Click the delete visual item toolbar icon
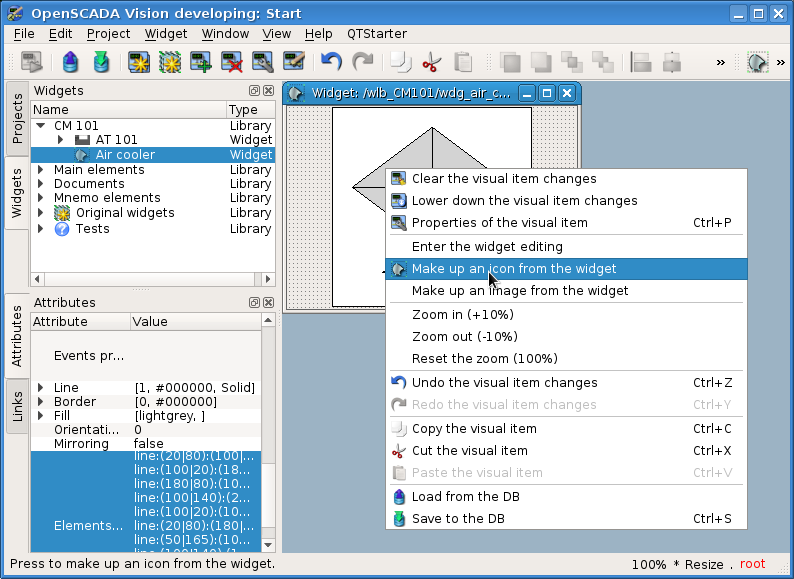 pyautogui.click(x=232, y=62)
